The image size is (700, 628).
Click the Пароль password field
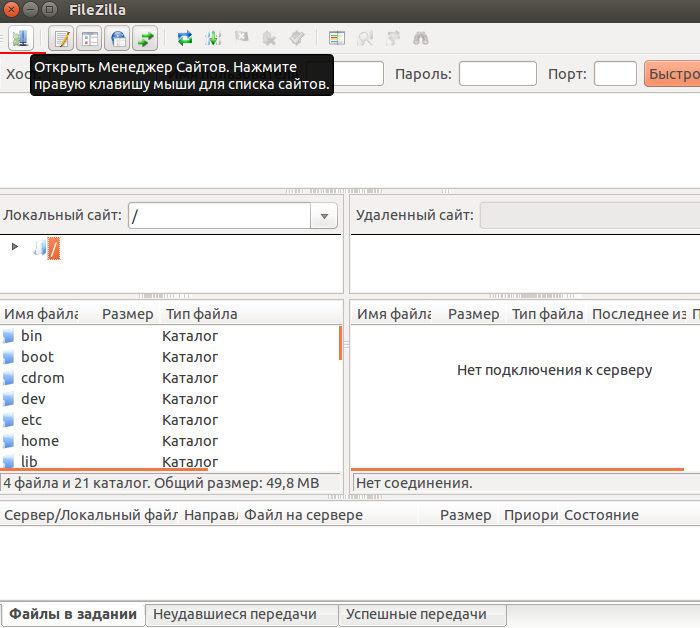498,74
